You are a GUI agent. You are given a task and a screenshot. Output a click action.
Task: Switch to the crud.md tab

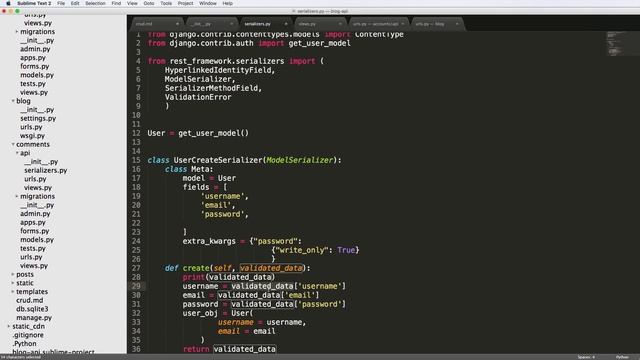pyautogui.click(x=157, y=24)
